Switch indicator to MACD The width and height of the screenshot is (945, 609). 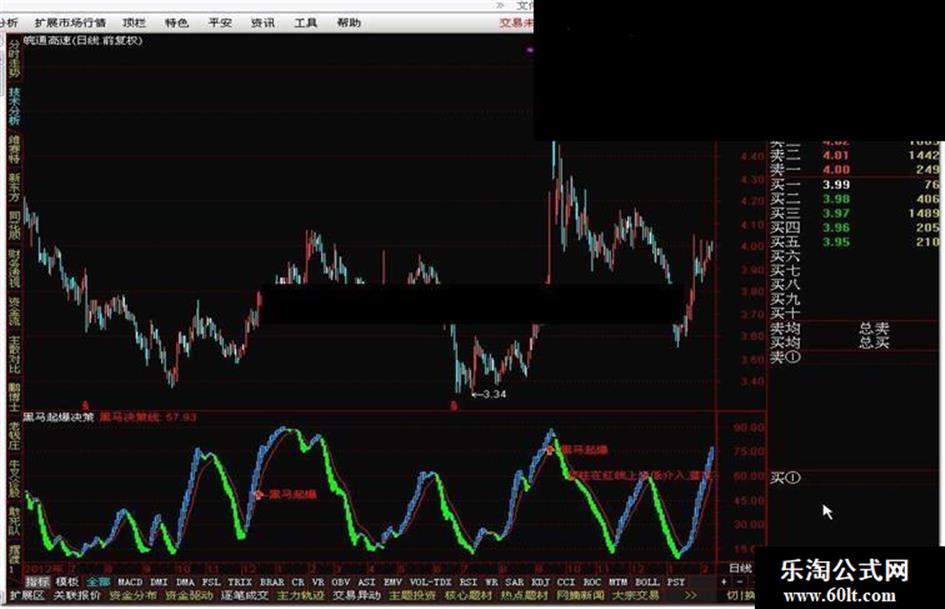[130, 582]
